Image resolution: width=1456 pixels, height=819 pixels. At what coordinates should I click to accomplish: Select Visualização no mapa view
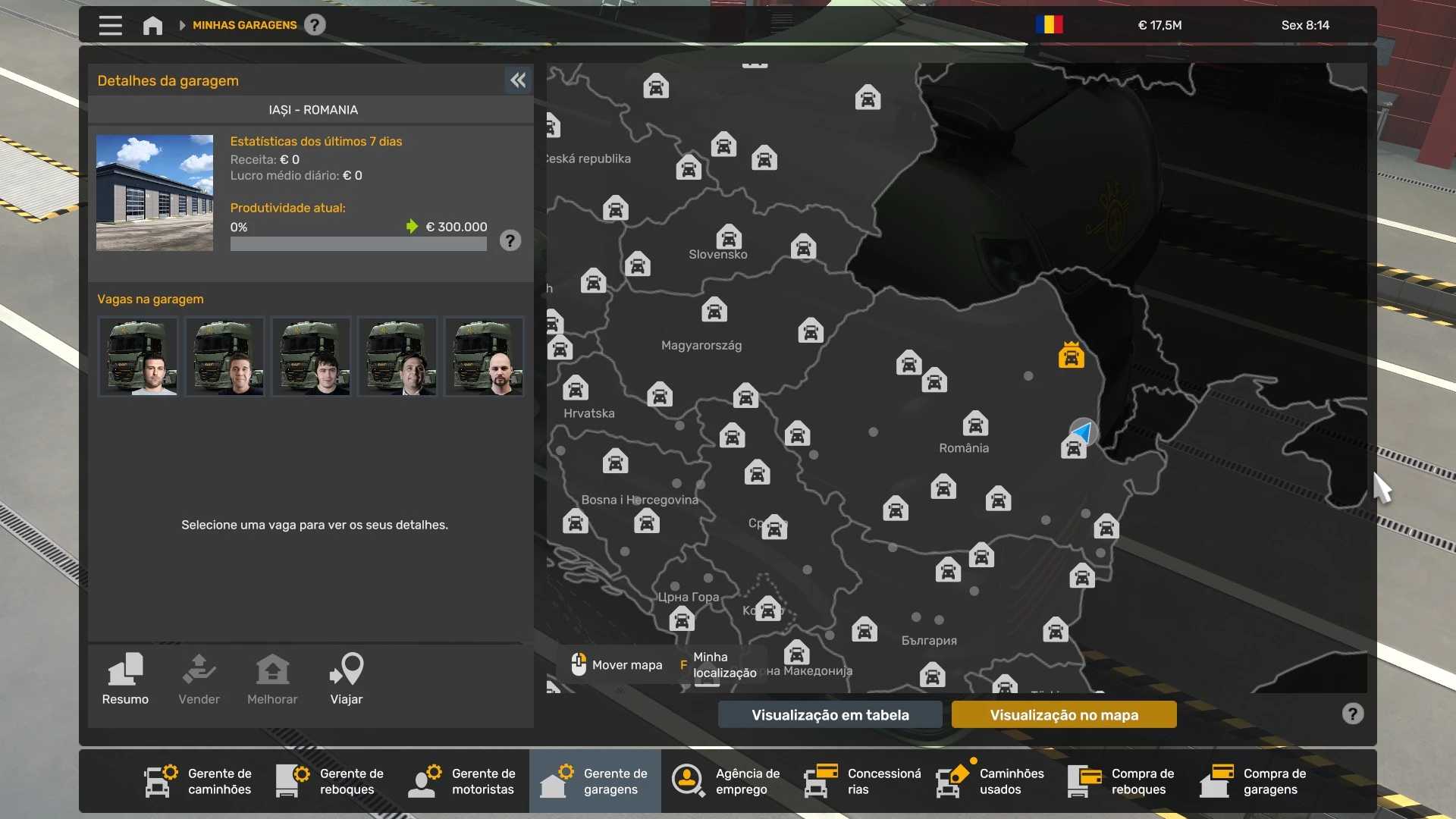[x=1064, y=714]
